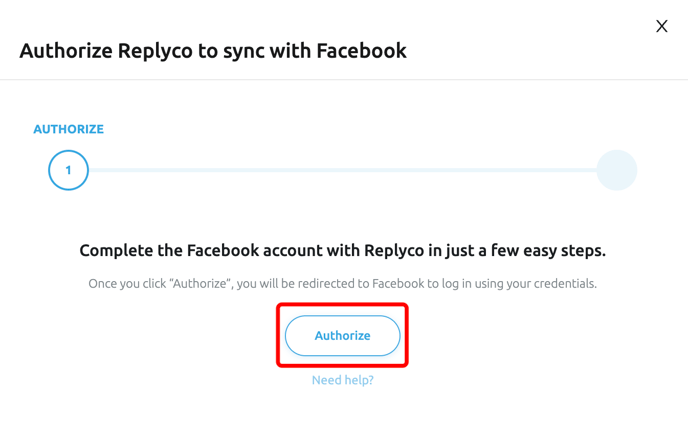Image resolution: width=688 pixels, height=438 pixels.
Task: Click the word 'sync' in the dialog title
Action: point(247,50)
